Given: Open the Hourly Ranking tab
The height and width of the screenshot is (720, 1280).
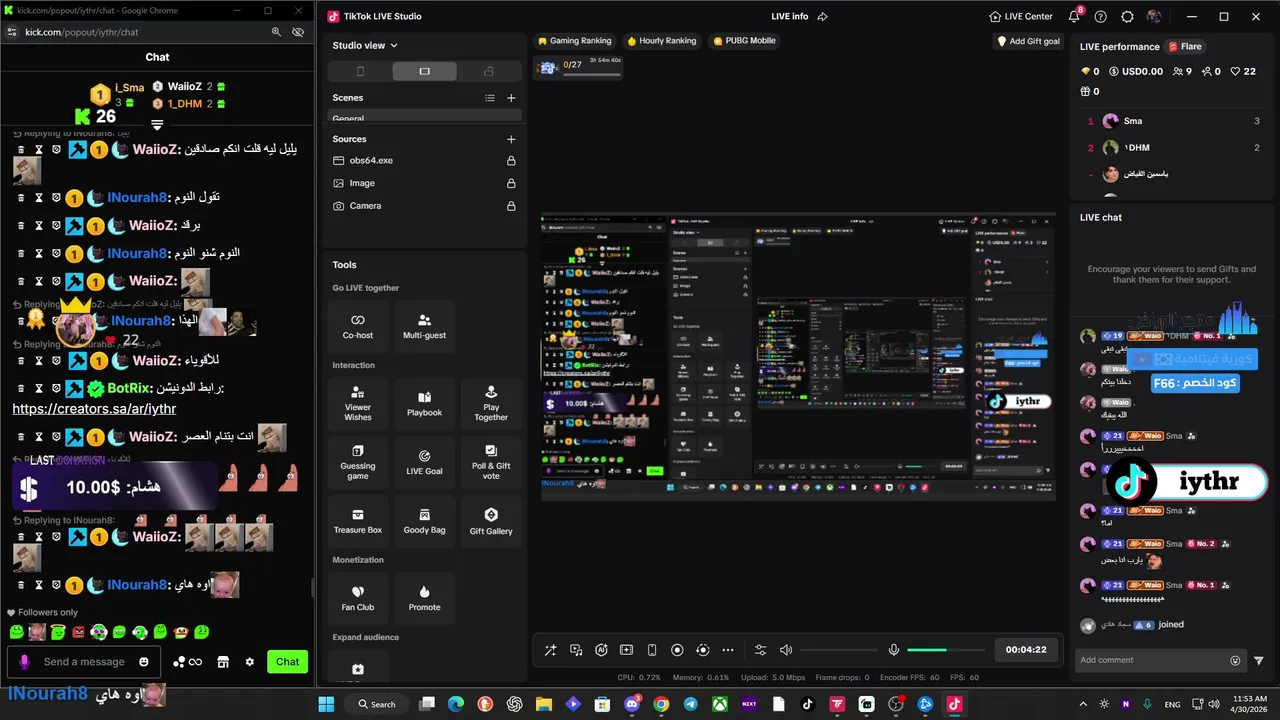Looking at the screenshot, I should tap(662, 41).
